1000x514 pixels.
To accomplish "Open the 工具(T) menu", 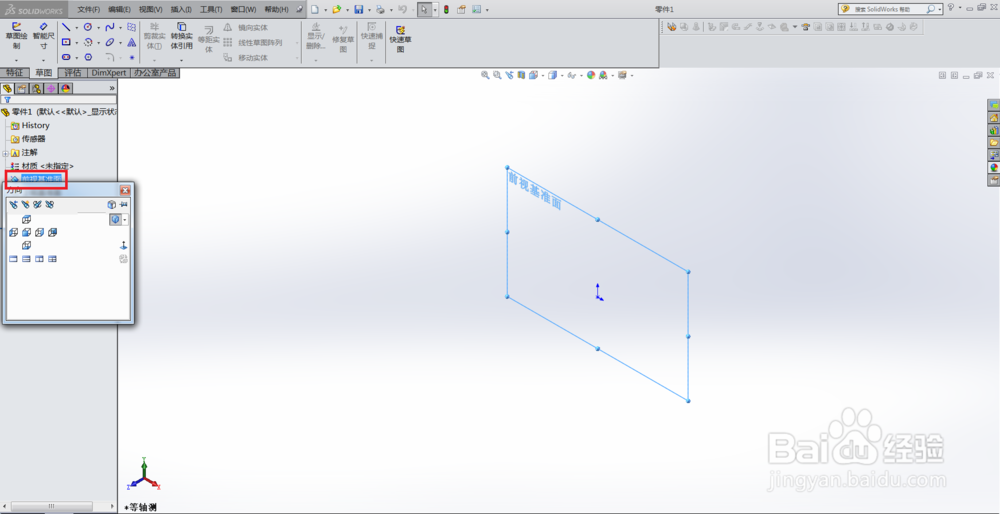I will (x=211, y=10).
